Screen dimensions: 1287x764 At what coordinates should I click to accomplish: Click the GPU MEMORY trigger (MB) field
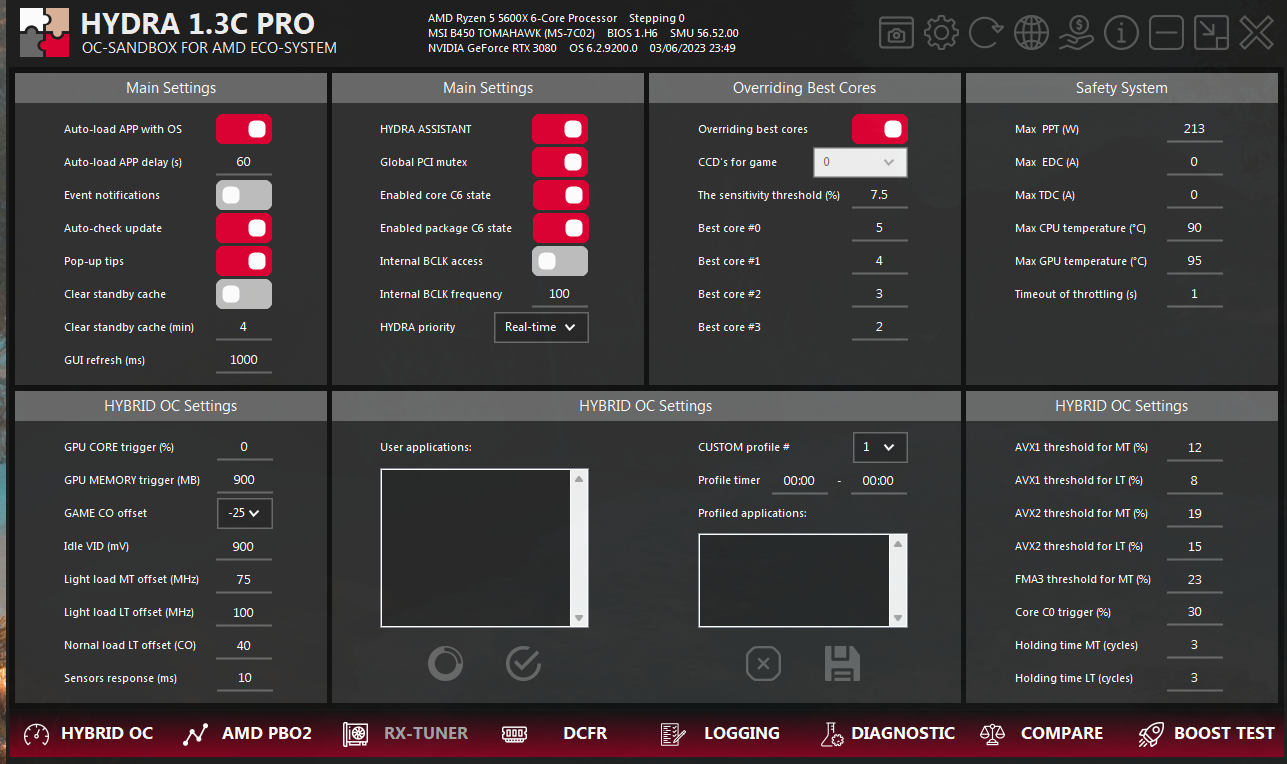(x=244, y=480)
